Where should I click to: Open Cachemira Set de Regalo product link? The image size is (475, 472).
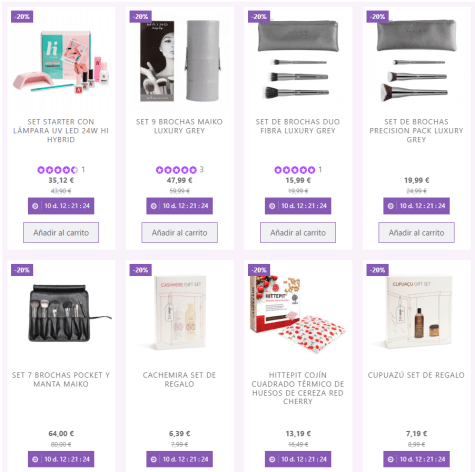click(179, 379)
